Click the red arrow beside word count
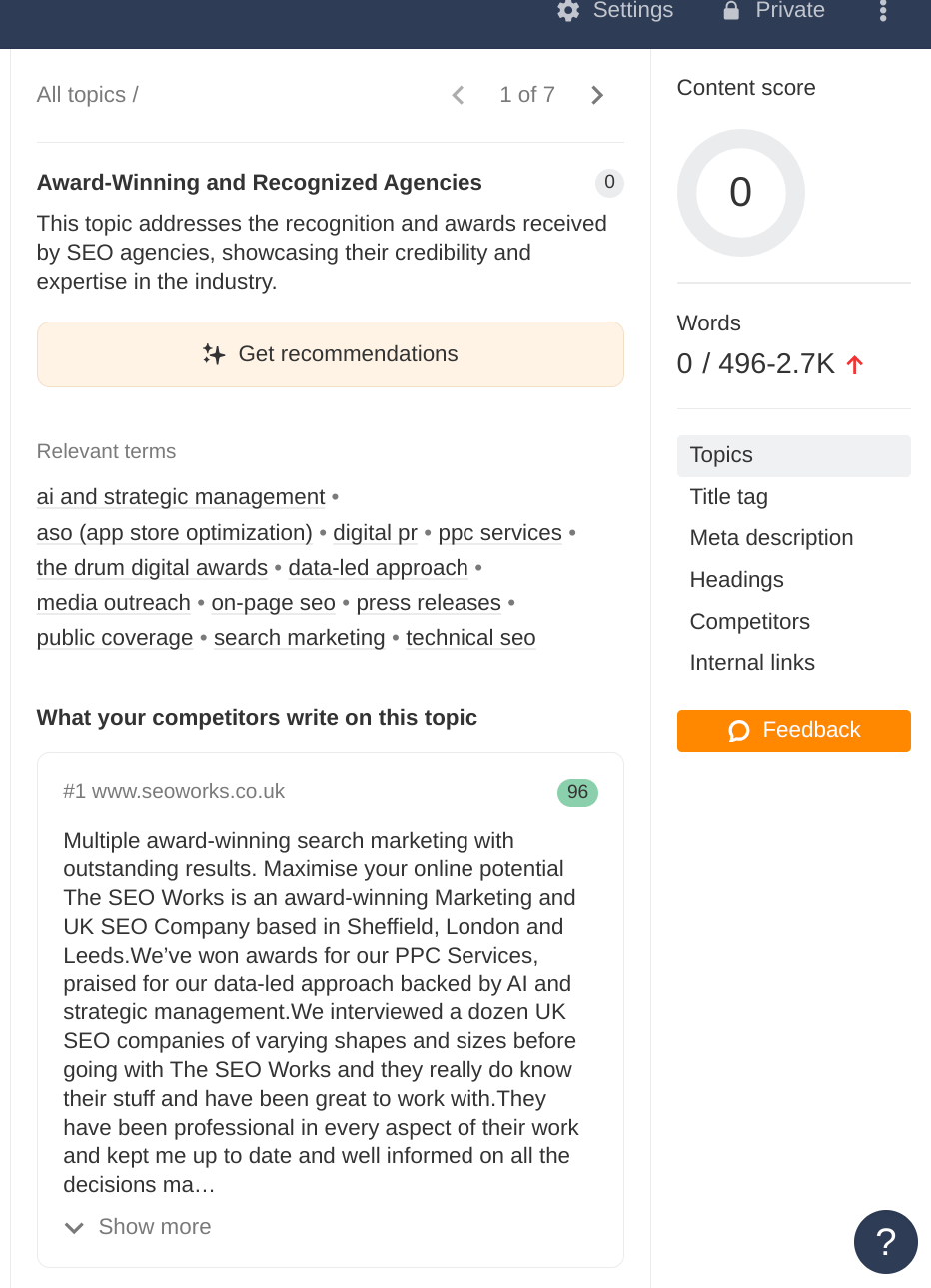Screen dimensions: 931x1288 click(x=855, y=364)
